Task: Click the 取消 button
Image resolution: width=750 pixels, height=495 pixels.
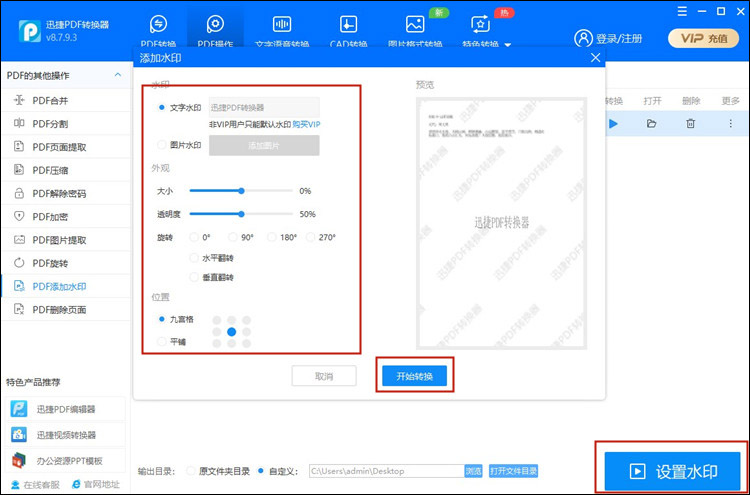Action: coord(324,376)
